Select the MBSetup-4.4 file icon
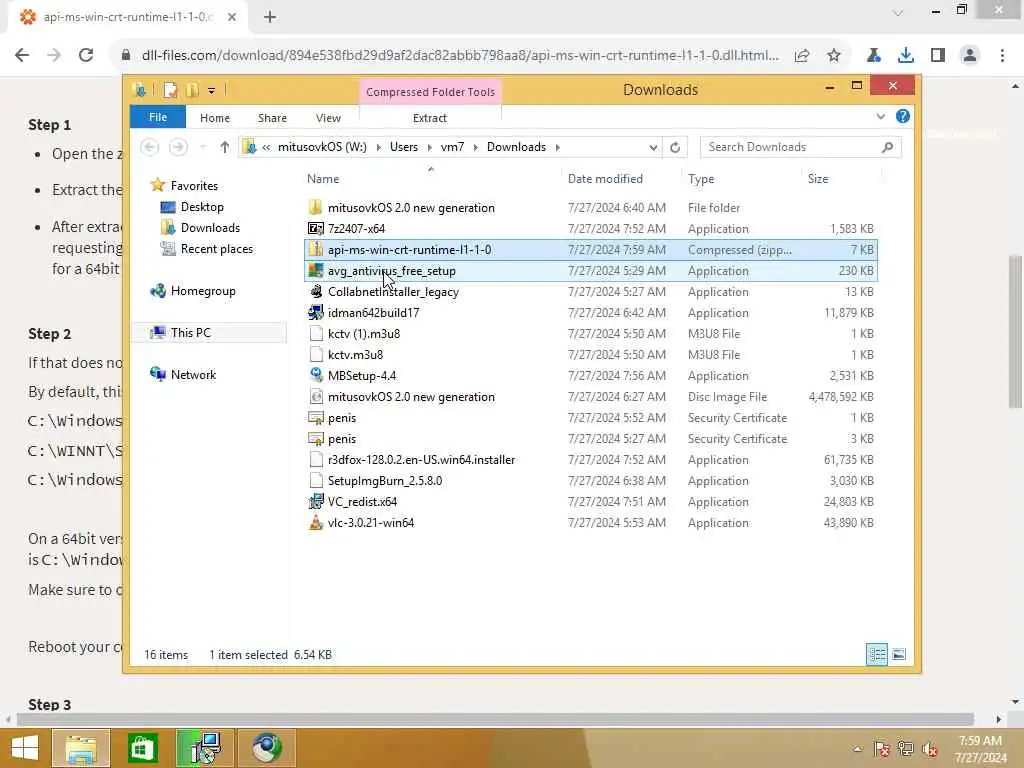1024x768 pixels. pos(316,376)
